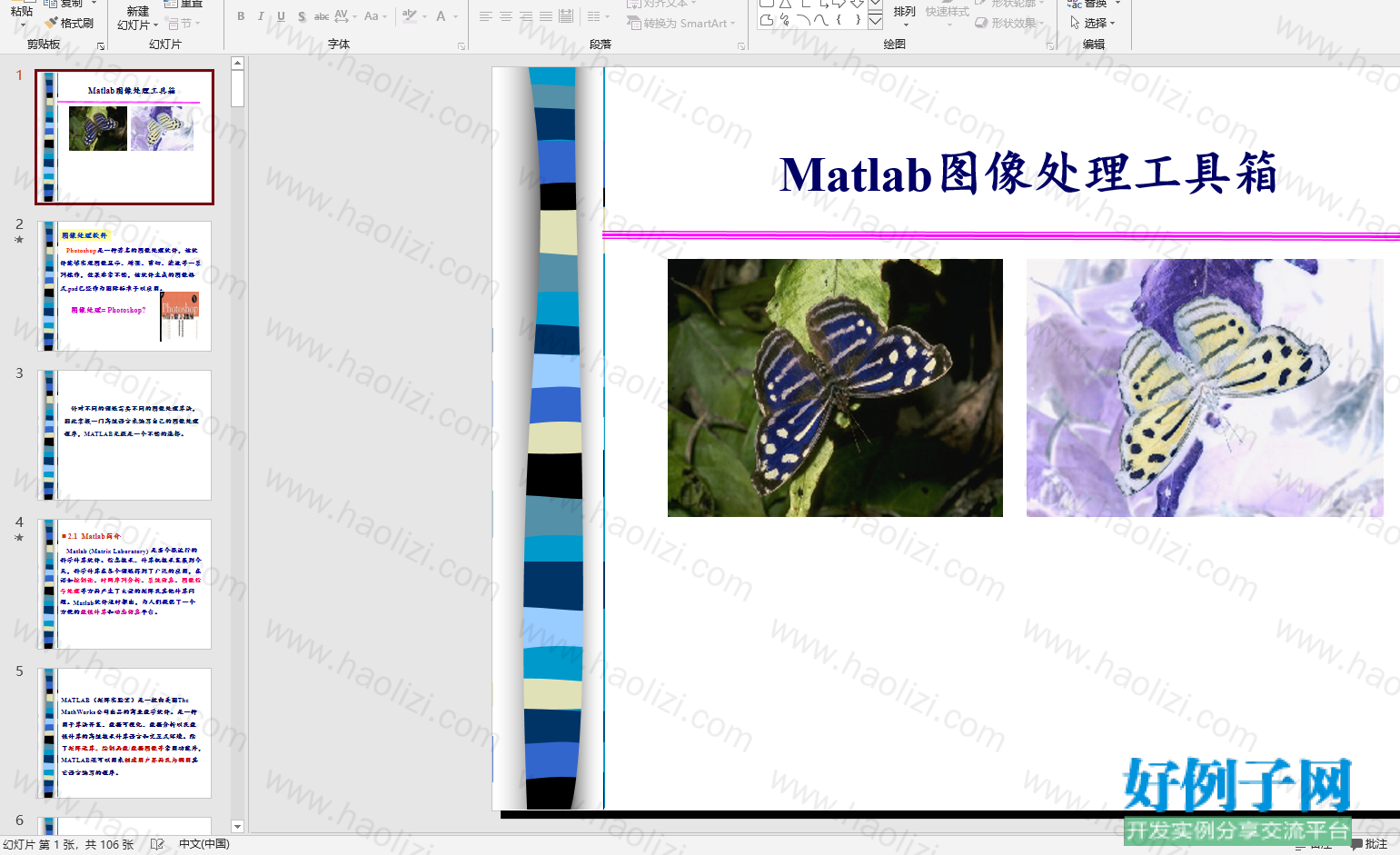Select the scribble shape in shapes gallery

pyautogui.click(x=785, y=19)
